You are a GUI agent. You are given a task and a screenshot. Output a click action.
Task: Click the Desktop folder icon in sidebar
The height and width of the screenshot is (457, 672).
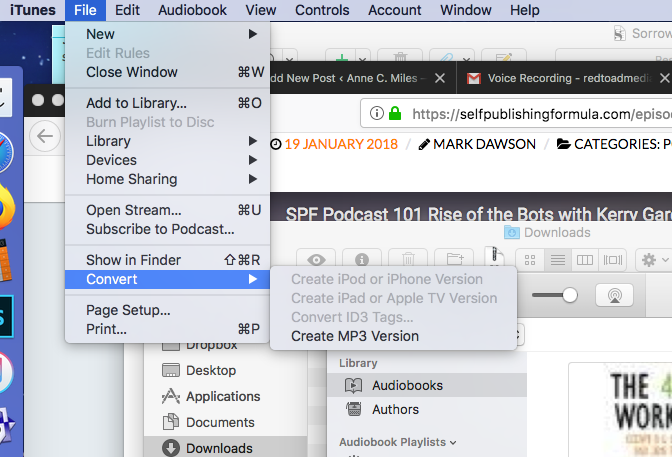[x=171, y=370]
